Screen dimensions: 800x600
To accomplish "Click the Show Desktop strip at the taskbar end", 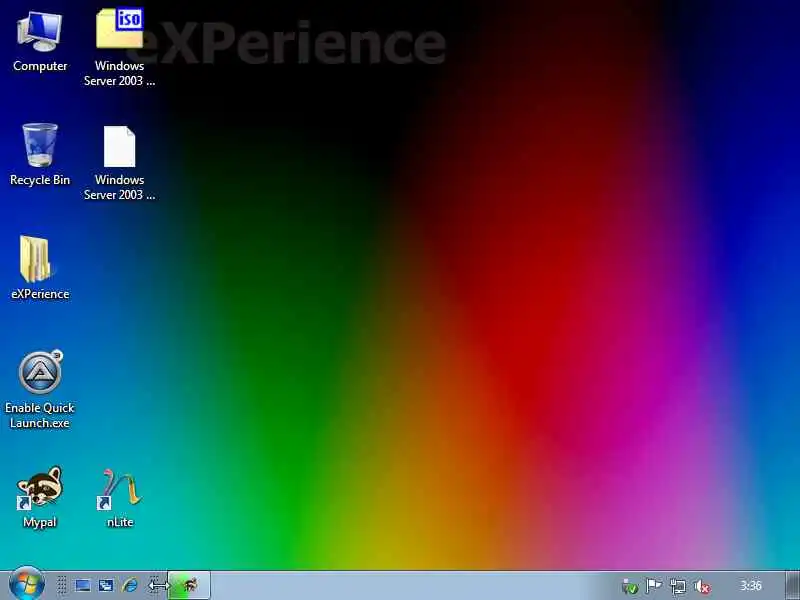I will tap(792, 585).
